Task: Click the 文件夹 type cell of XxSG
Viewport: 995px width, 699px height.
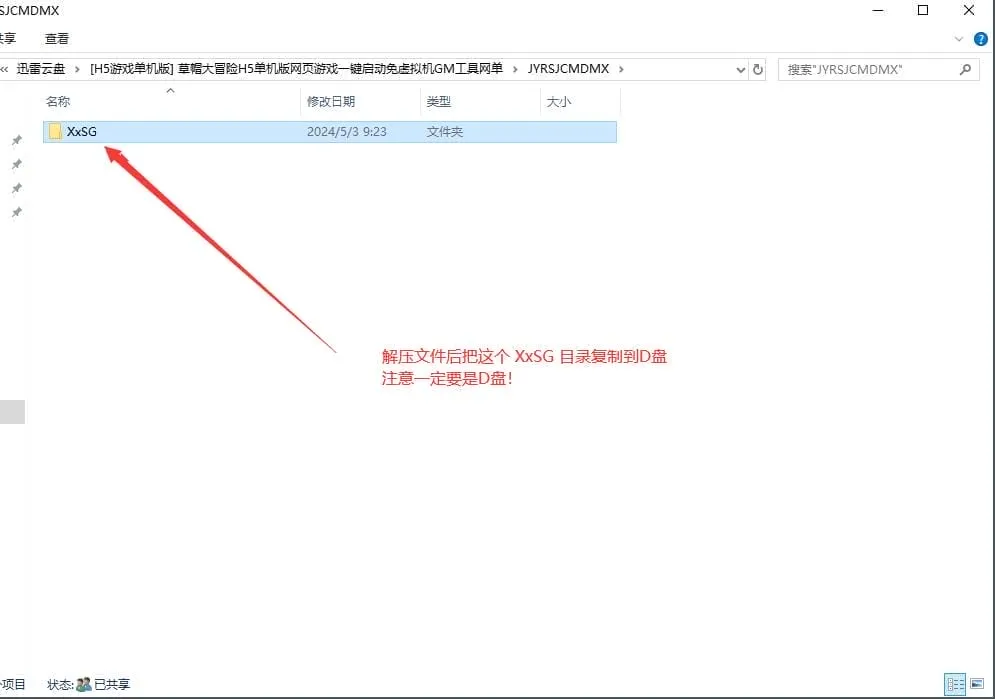Action: coord(445,131)
